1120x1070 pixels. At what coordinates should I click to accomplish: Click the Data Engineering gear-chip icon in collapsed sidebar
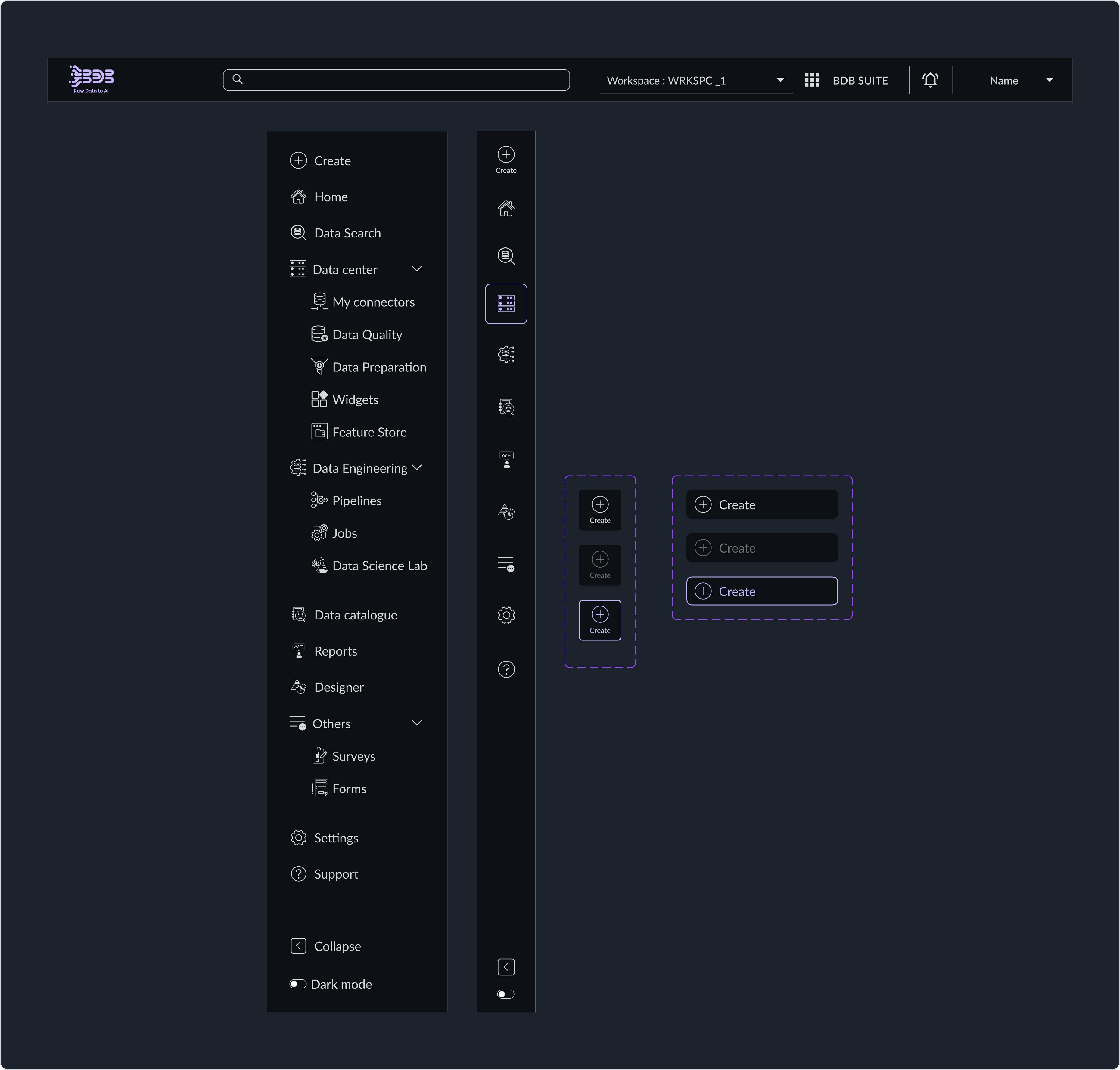[x=506, y=354]
